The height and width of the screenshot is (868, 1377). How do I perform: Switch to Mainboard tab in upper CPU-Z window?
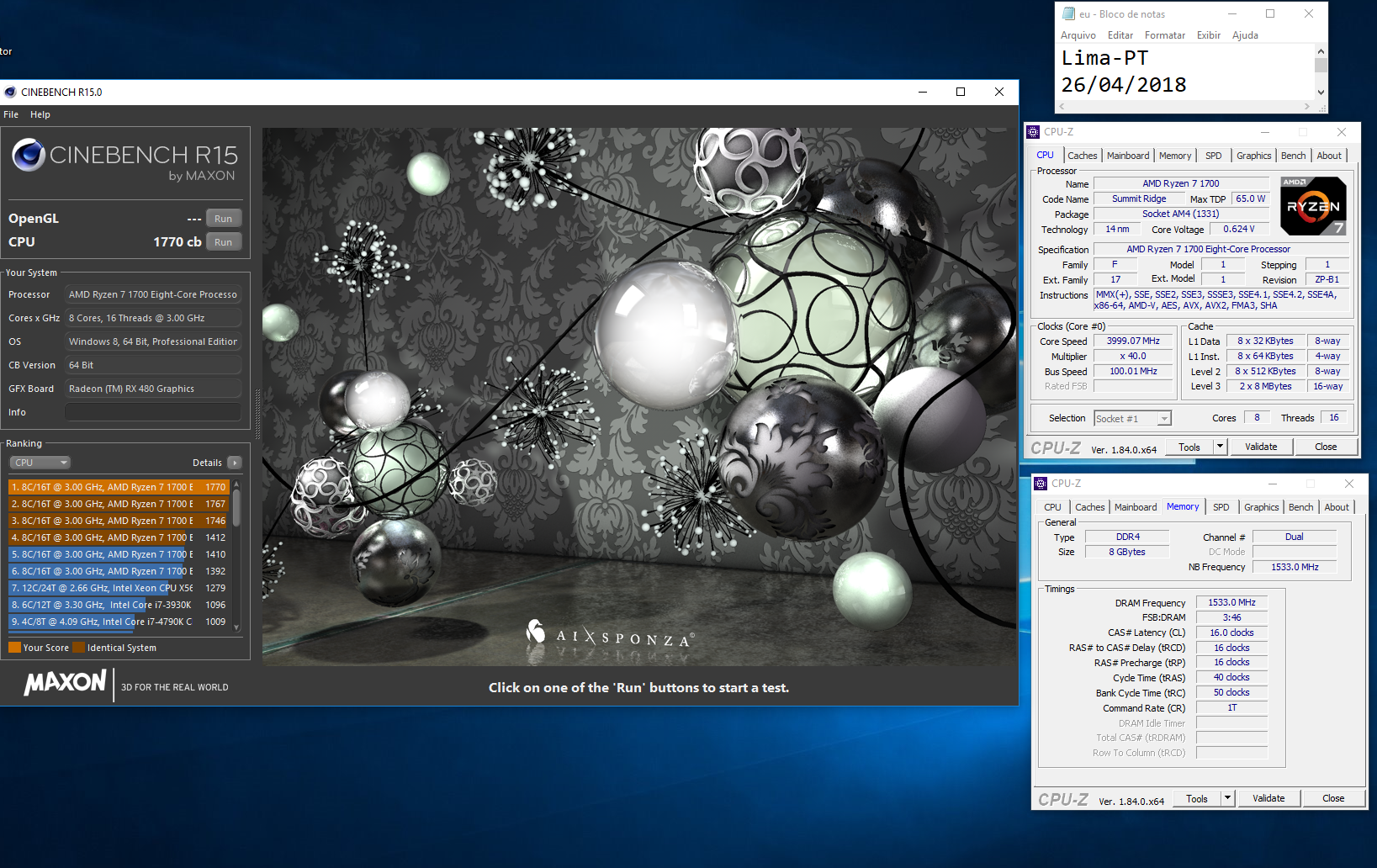pos(1128,156)
